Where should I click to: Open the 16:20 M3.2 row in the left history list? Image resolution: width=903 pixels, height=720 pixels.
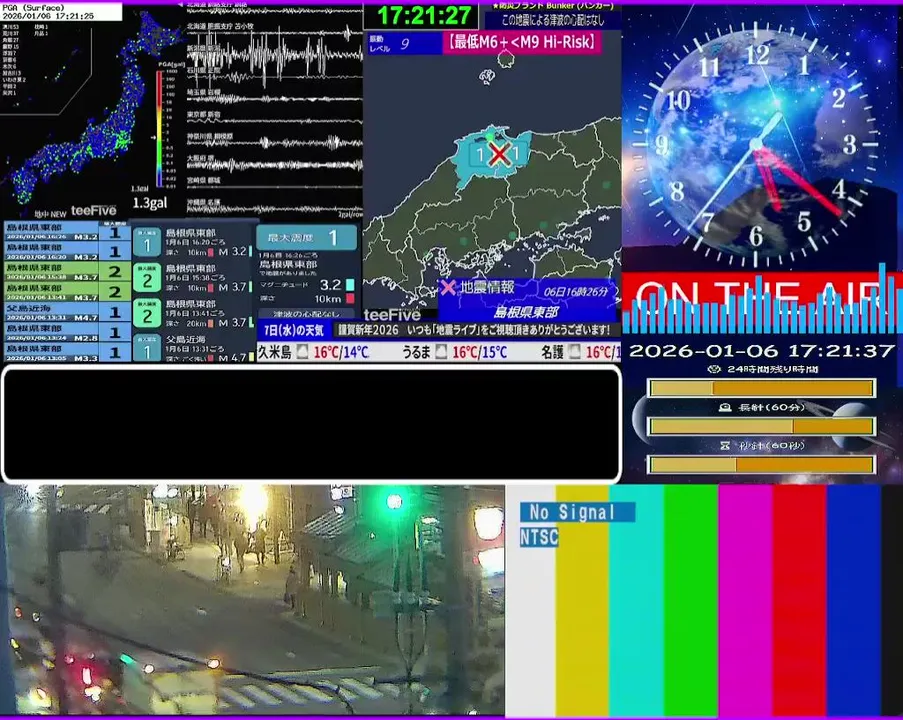tap(67, 252)
